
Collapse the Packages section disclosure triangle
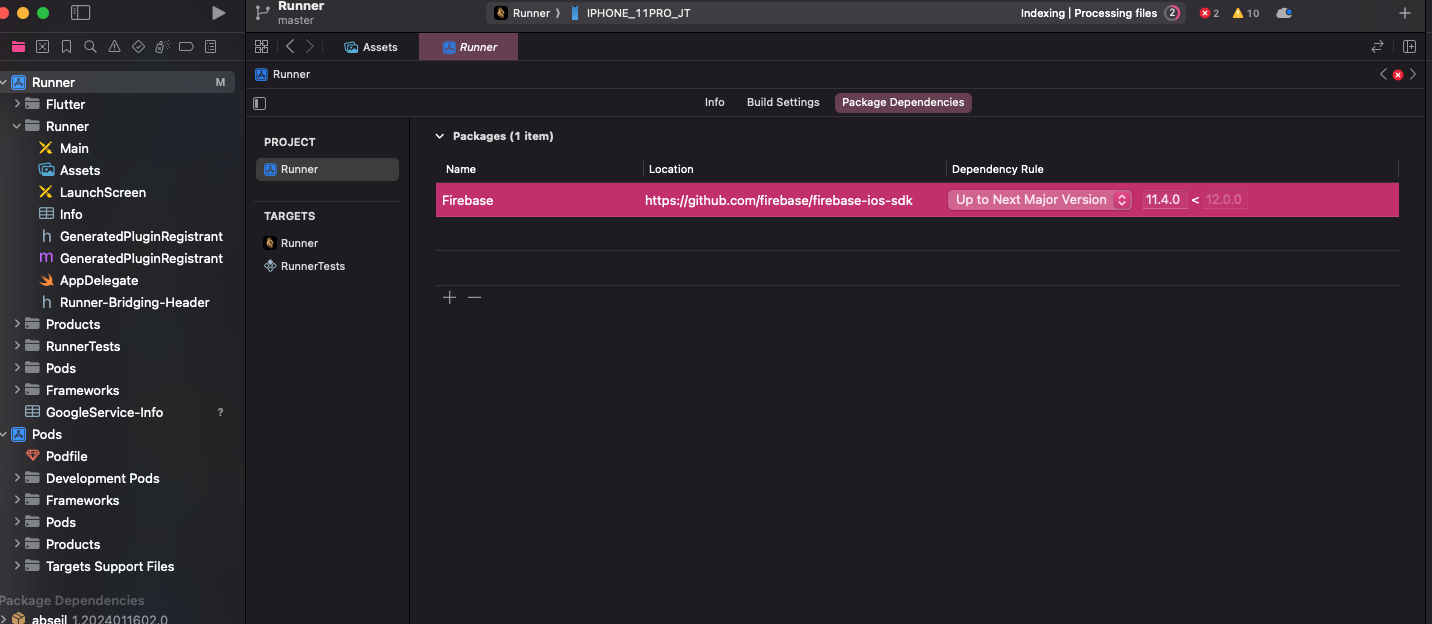point(440,136)
